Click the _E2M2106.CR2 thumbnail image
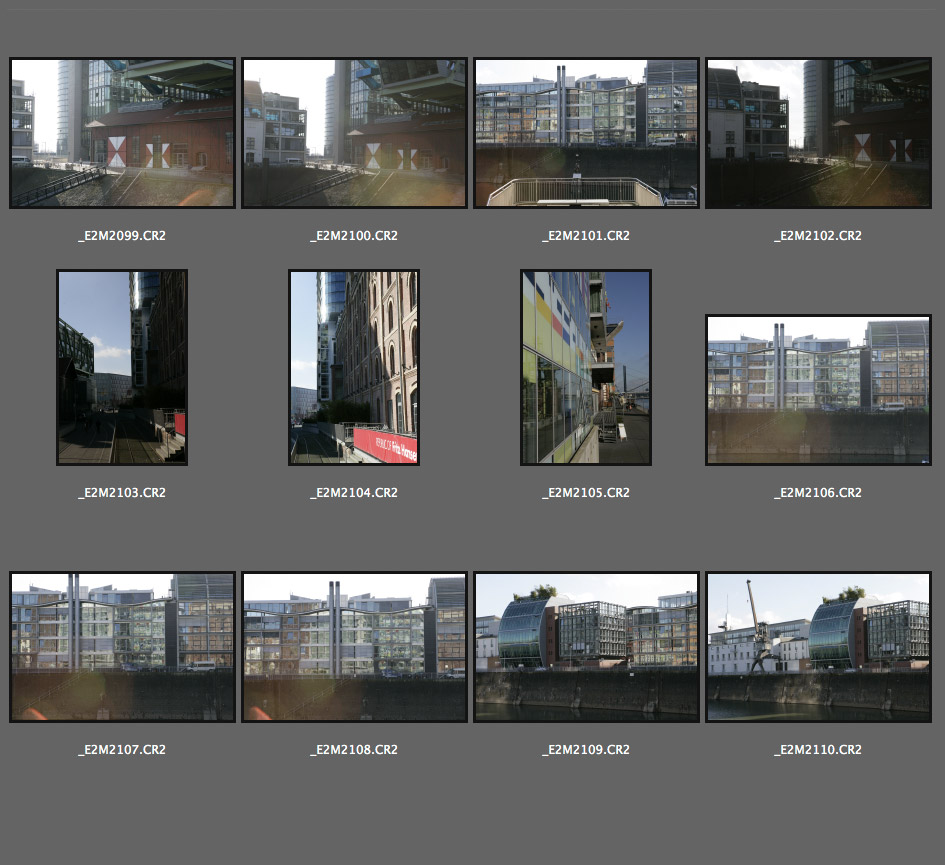 (x=818, y=390)
